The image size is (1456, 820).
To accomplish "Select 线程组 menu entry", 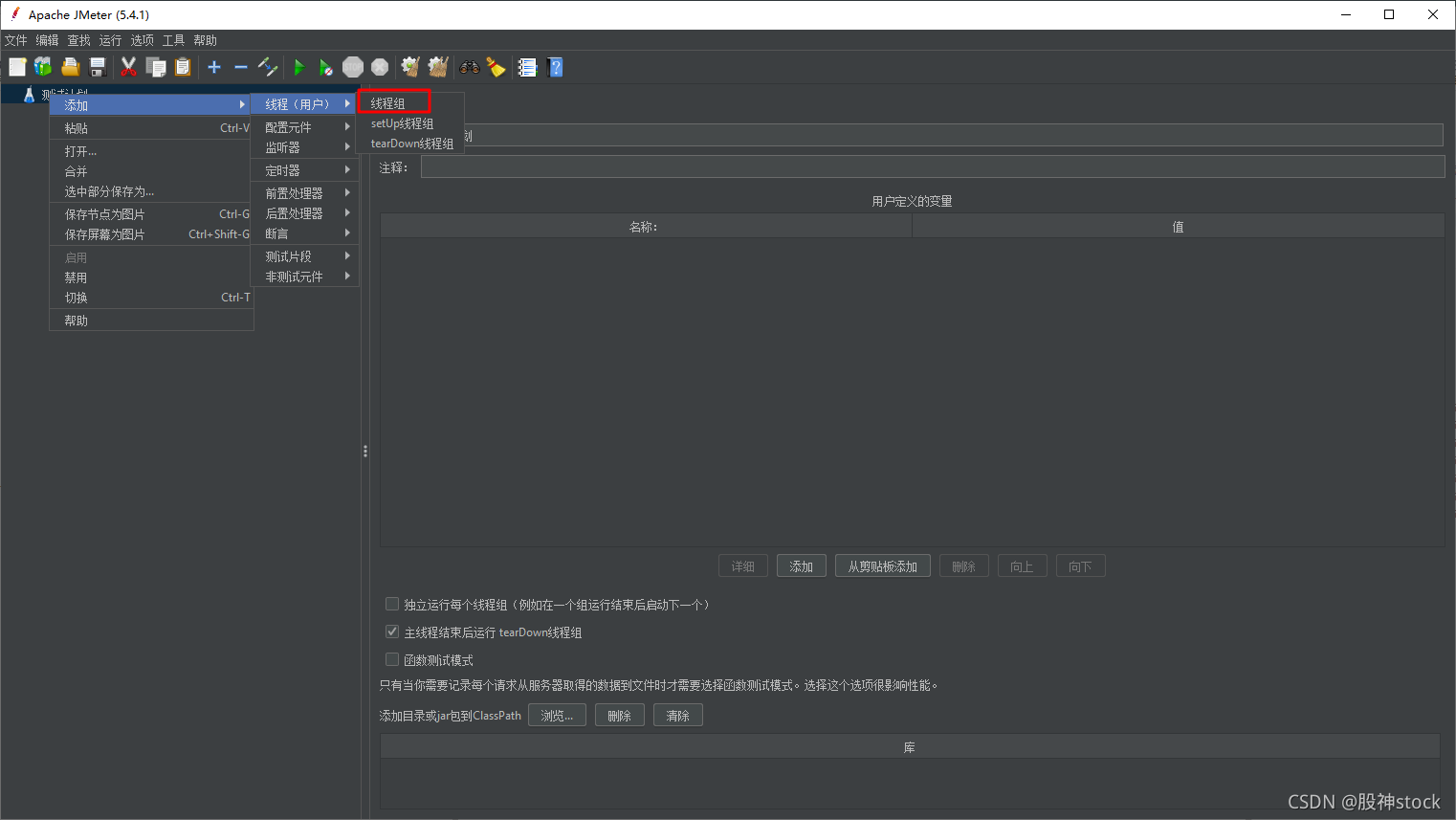I will click(x=409, y=102).
